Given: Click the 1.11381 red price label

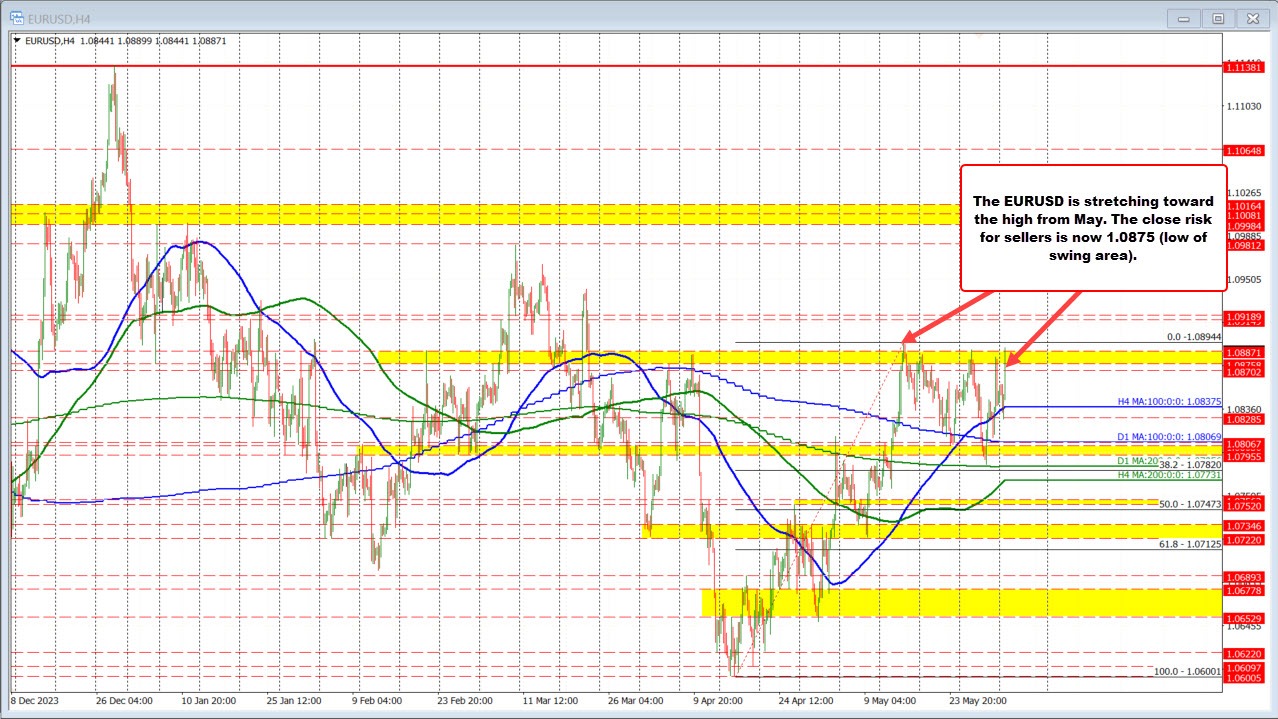Looking at the screenshot, I should coord(1244,66).
